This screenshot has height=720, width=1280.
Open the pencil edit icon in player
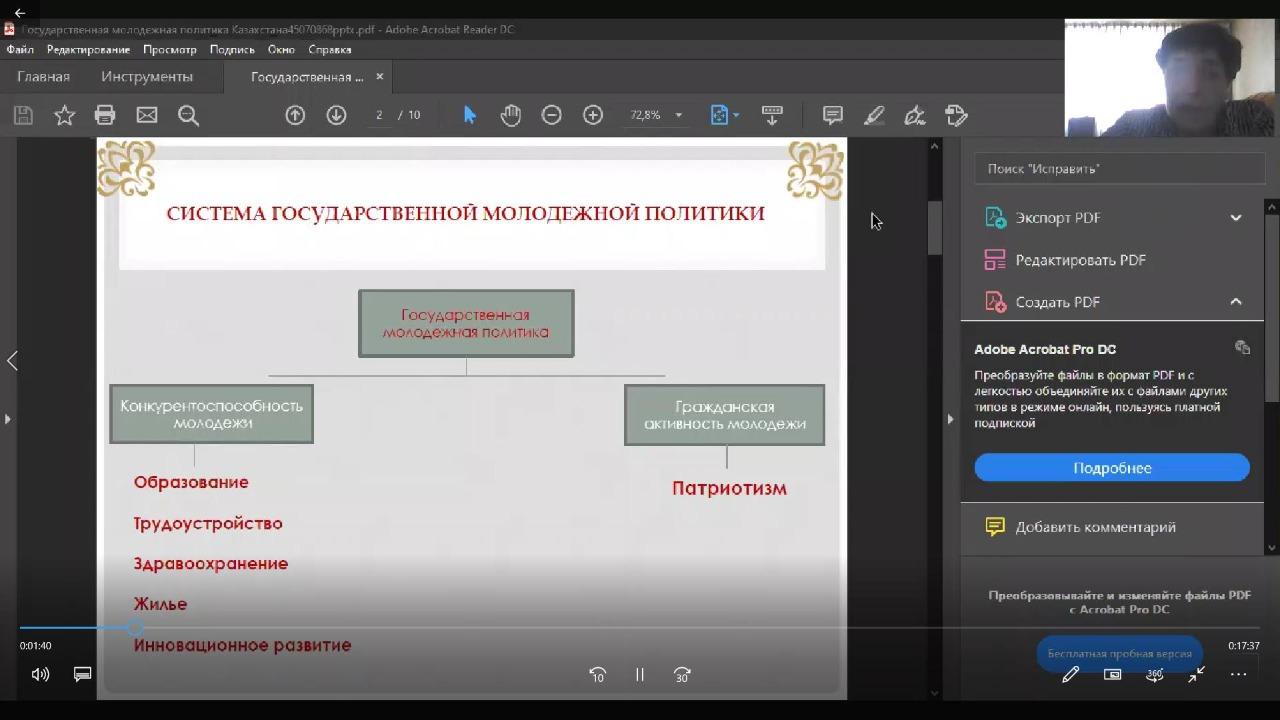[1070, 675]
